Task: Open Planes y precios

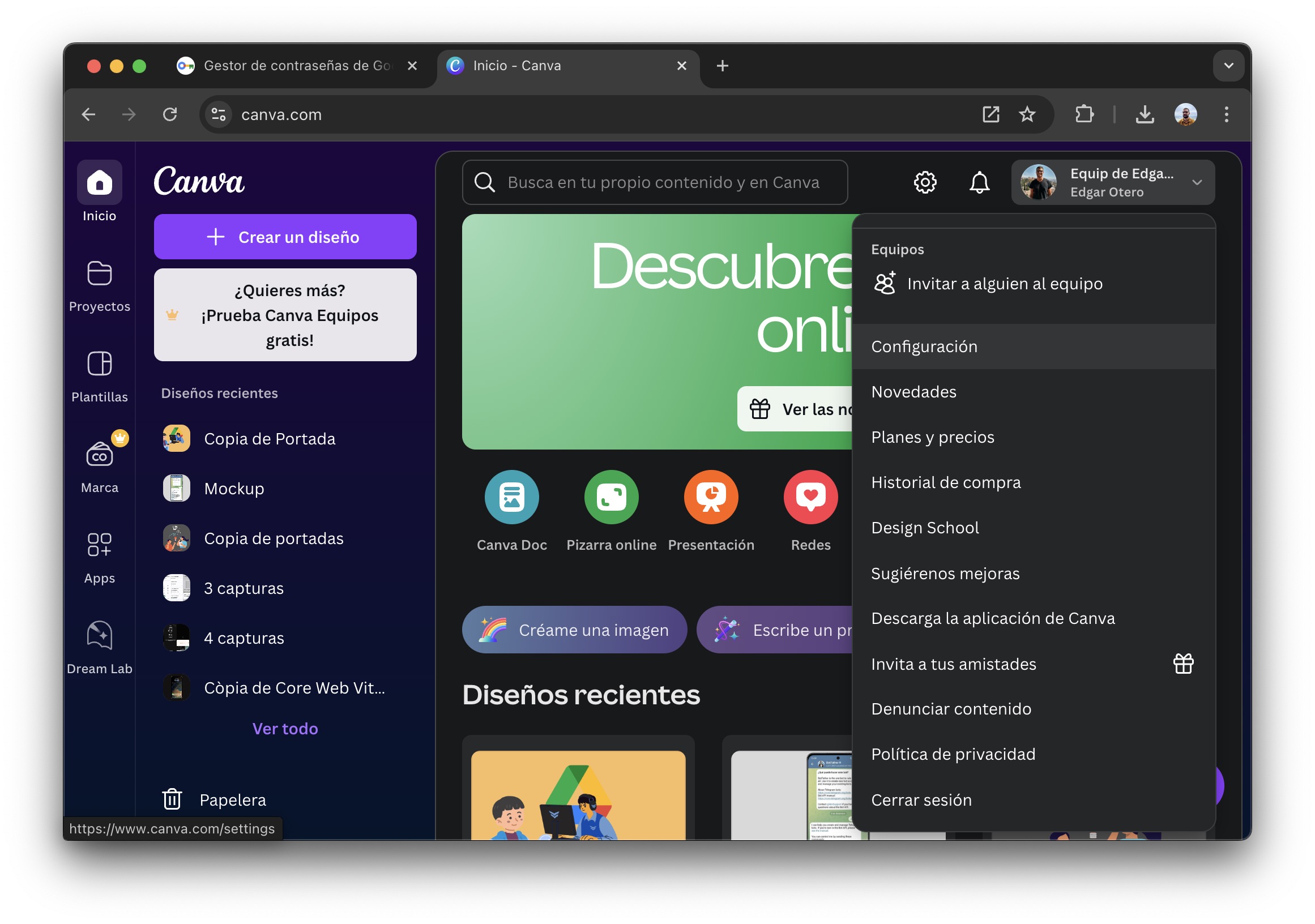Action: [1034, 438]
